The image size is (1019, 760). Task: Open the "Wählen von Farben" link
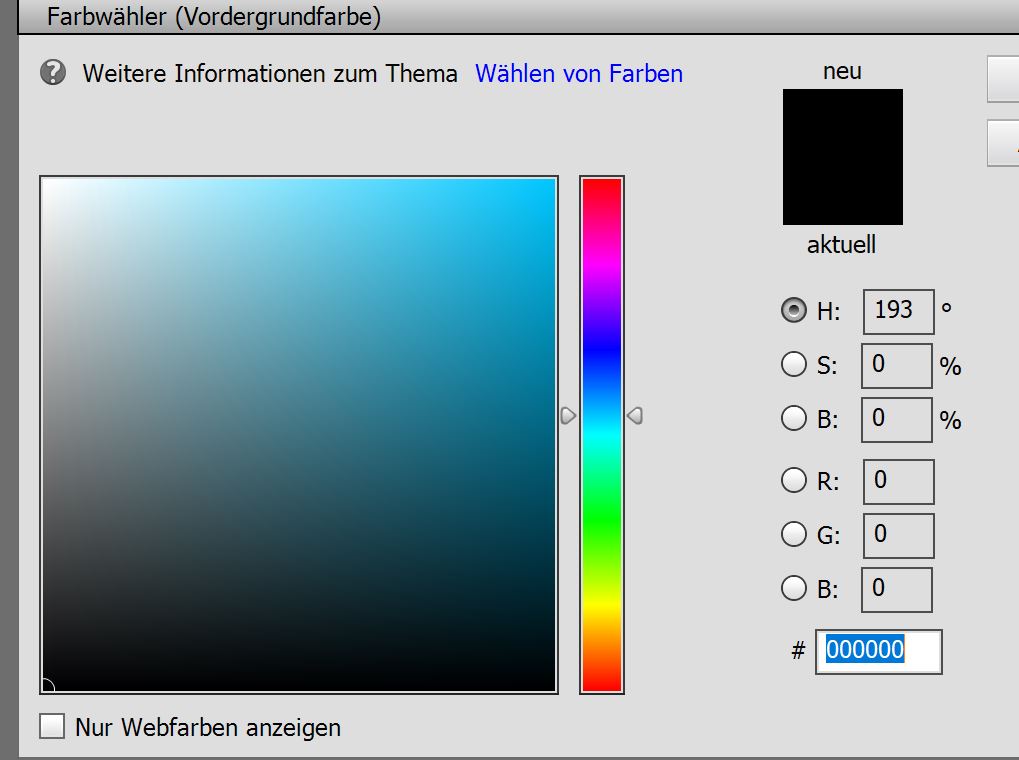click(x=578, y=73)
